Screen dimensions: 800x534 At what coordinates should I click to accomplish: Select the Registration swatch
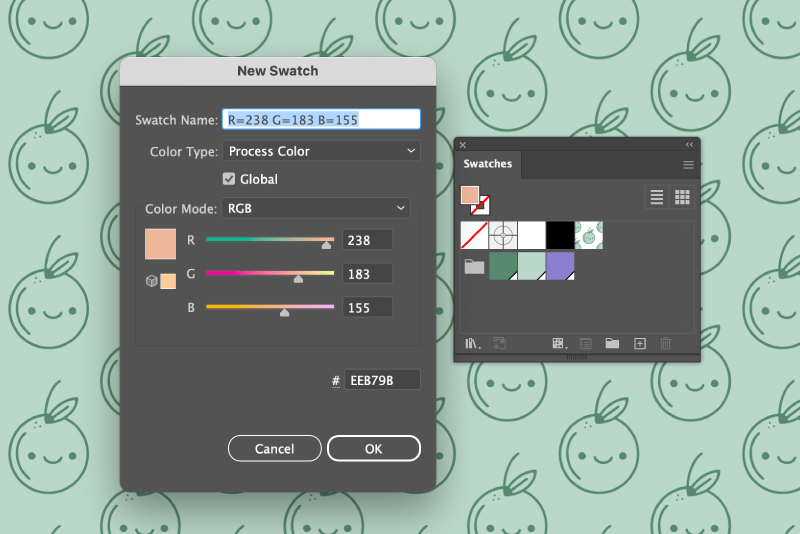(503, 235)
